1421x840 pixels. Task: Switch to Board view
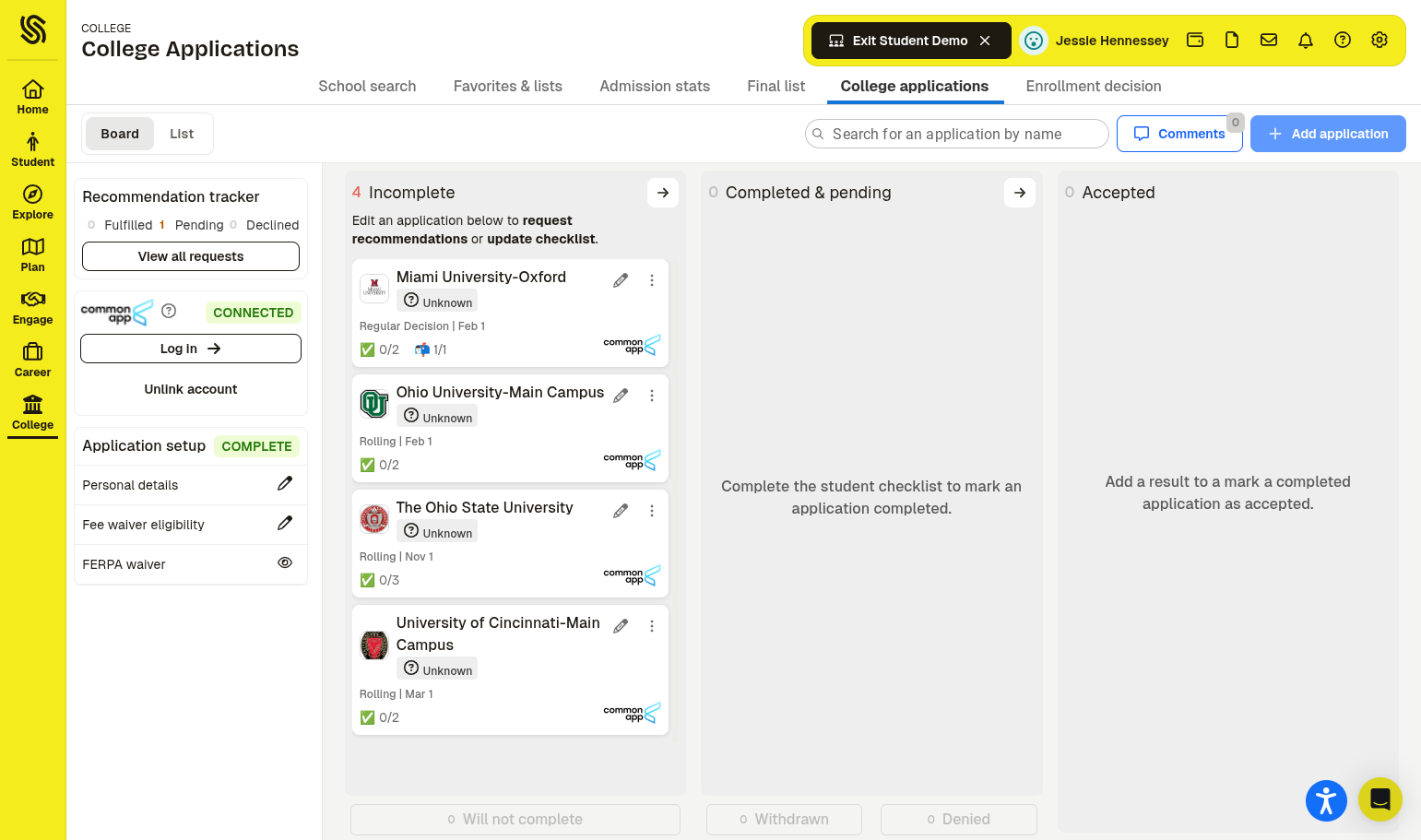point(120,134)
